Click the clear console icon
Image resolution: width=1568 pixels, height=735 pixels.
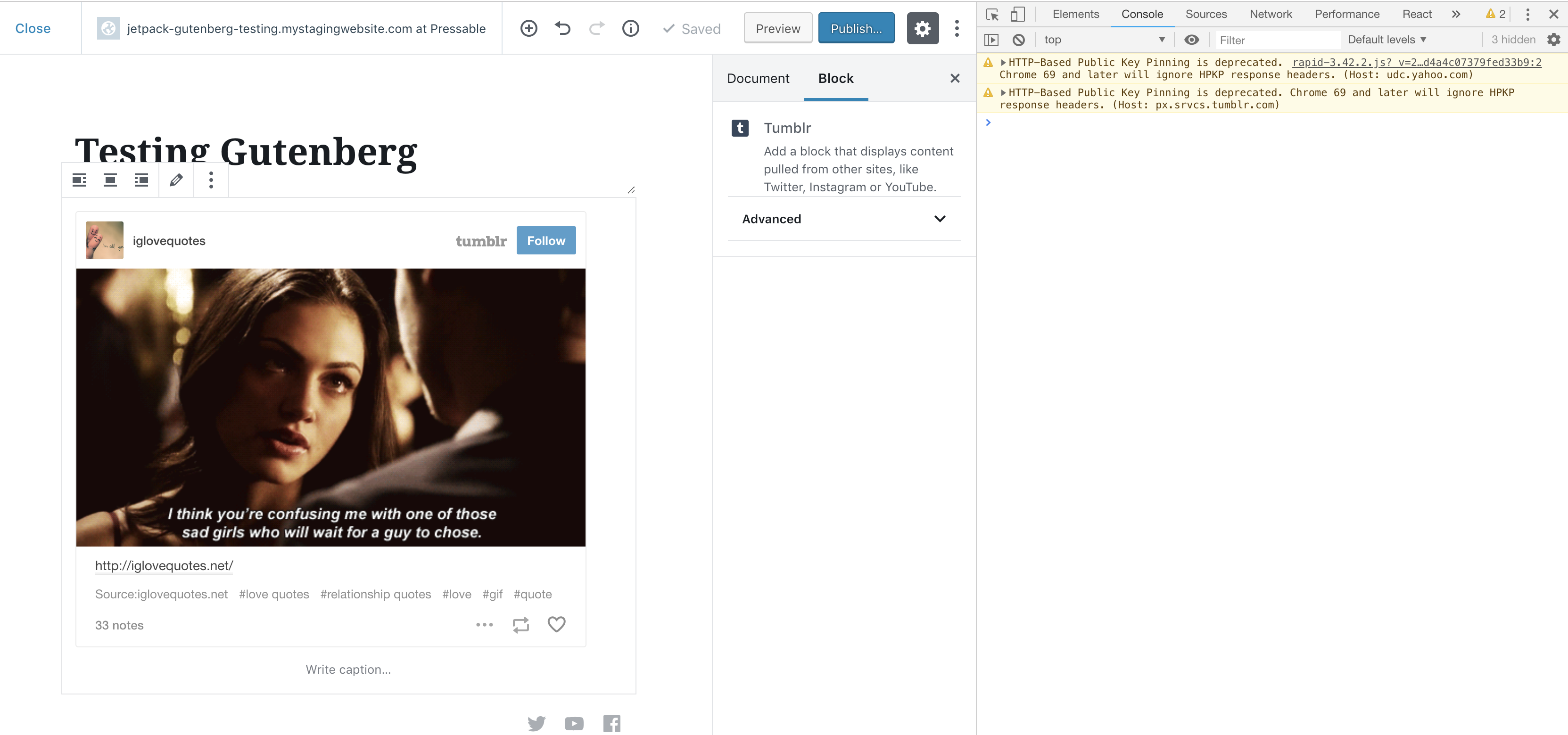coord(1018,40)
